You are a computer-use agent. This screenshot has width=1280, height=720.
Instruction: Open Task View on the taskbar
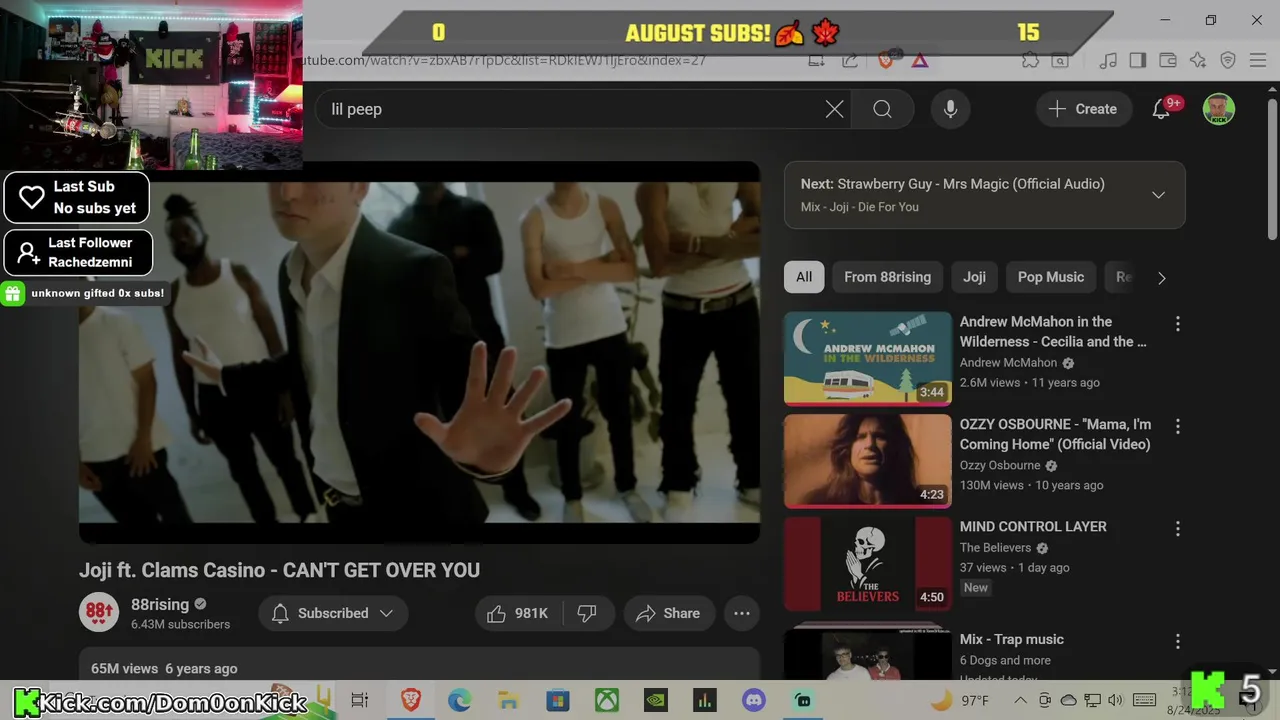[360, 700]
